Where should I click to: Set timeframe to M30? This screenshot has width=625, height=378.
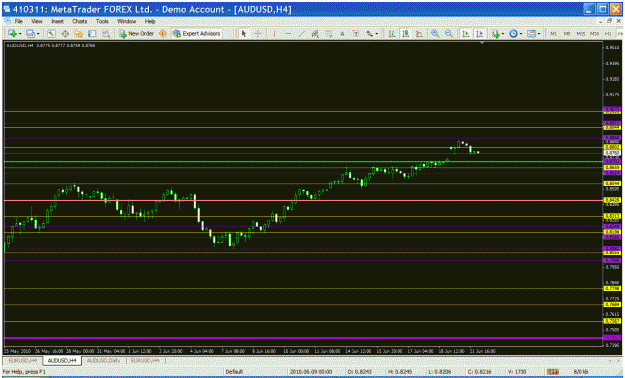tap(594, 34)
